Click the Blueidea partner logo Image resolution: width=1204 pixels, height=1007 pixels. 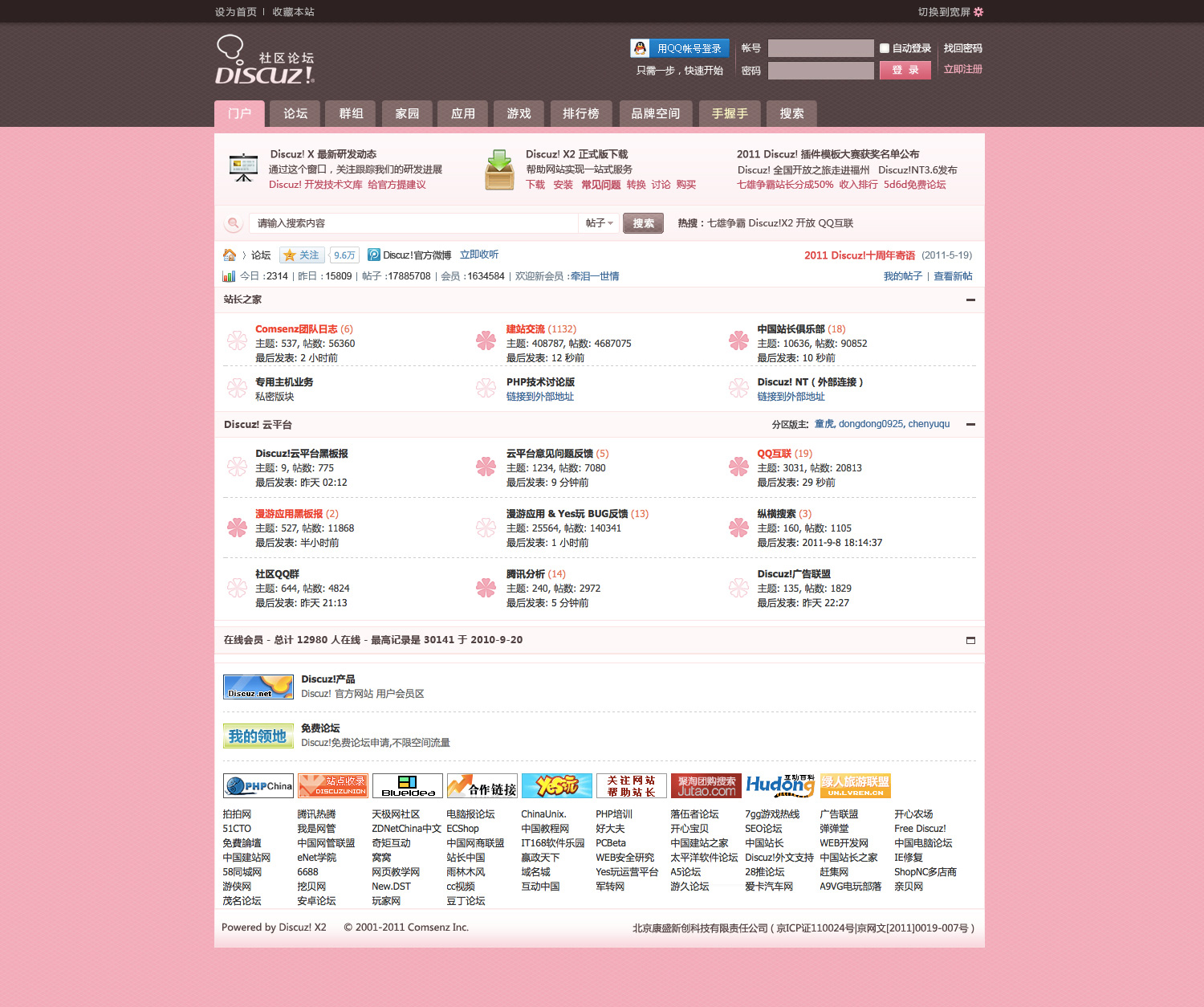(408, 786)
